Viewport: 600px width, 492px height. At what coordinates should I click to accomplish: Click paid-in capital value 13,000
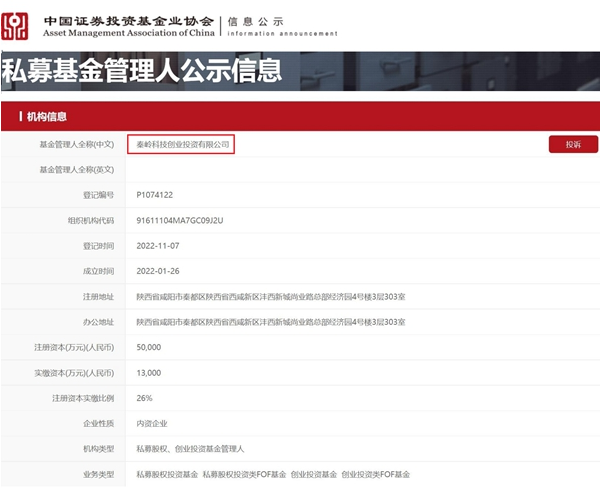148,373
